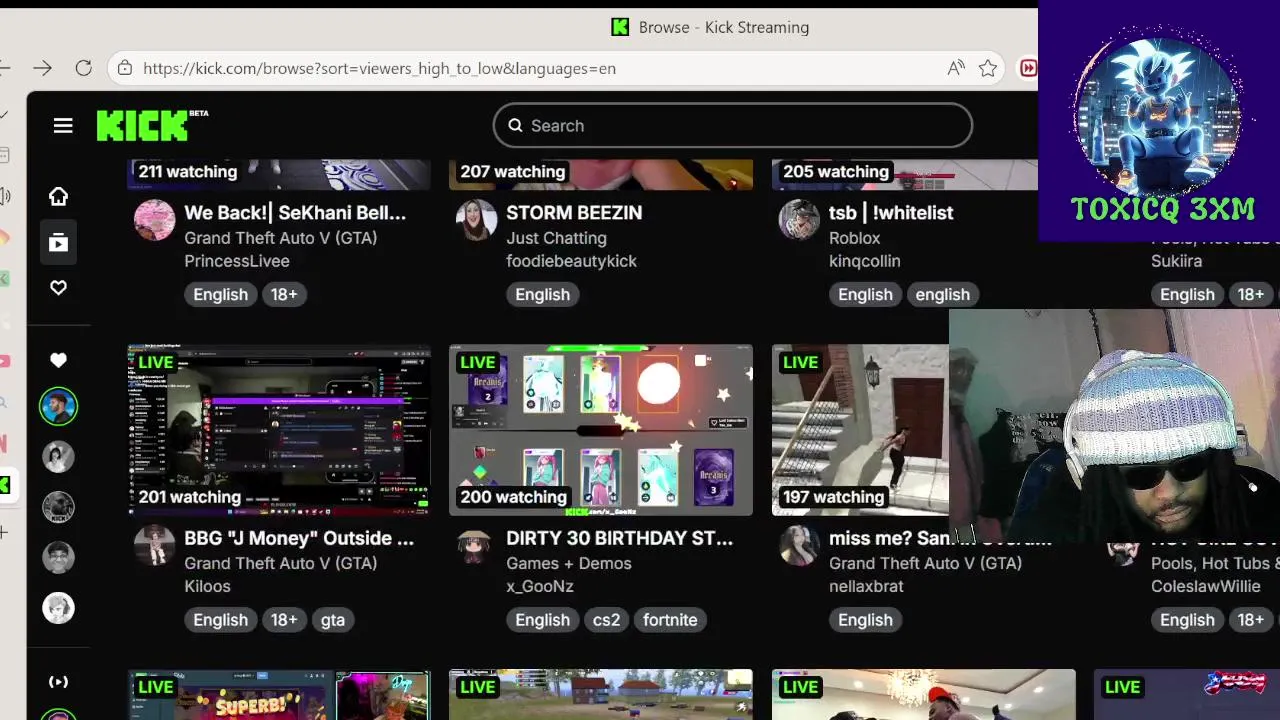
Task: Click the solid heart sidebar icon
Action: coord(58,360)
